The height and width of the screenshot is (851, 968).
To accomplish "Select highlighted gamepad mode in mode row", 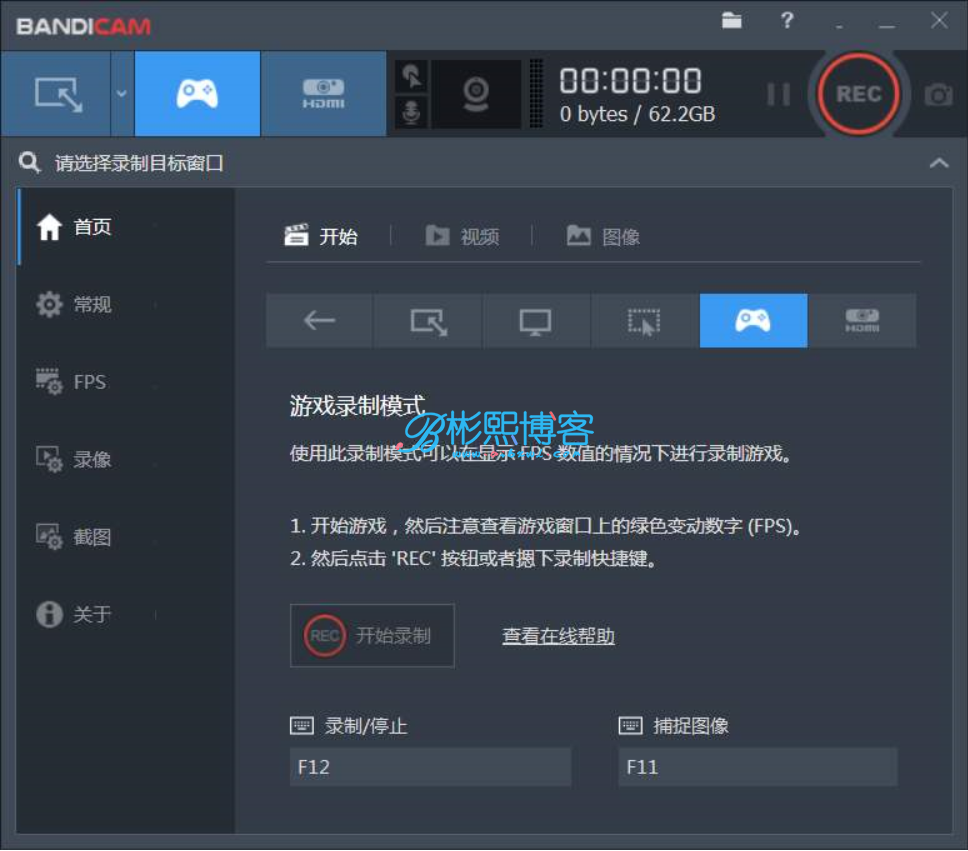I will [753, 321].
